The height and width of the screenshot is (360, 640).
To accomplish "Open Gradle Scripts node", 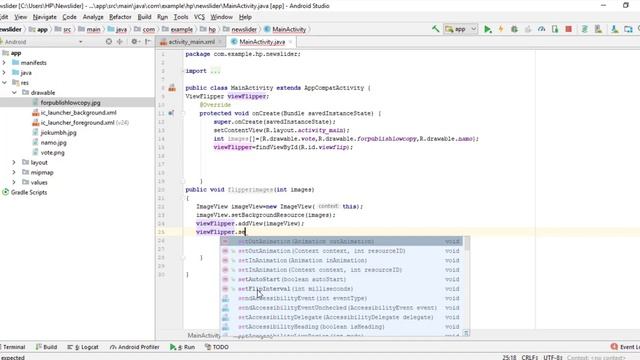I will [29, 192].
